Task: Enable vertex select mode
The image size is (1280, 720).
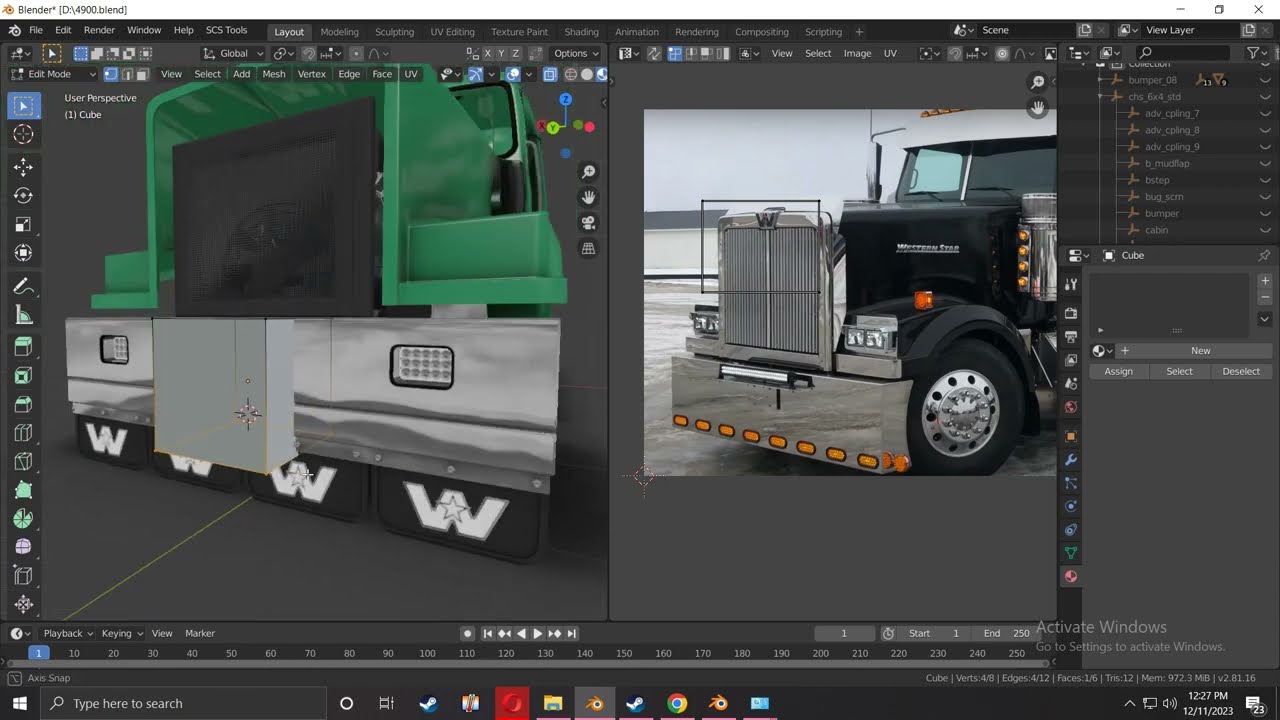Action: [110, 74]
